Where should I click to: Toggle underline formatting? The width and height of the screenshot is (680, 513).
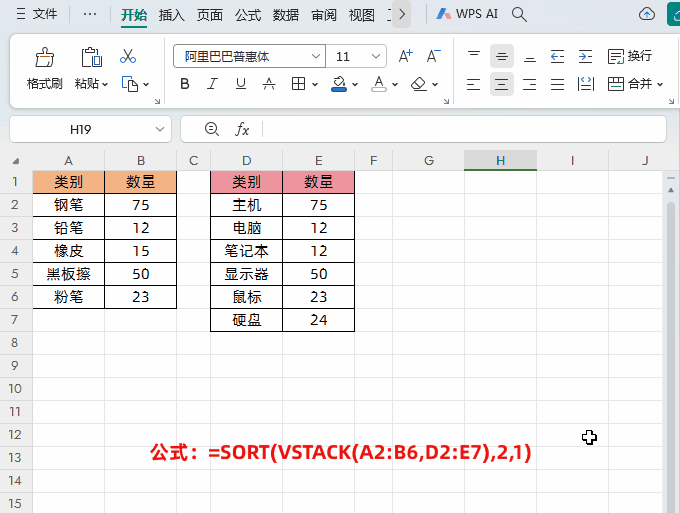point(241,84)
